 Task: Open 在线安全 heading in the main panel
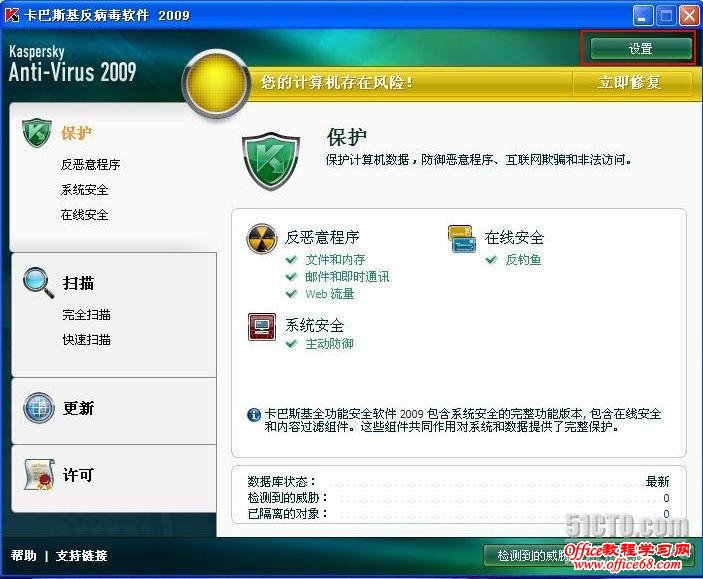point(514,237)
